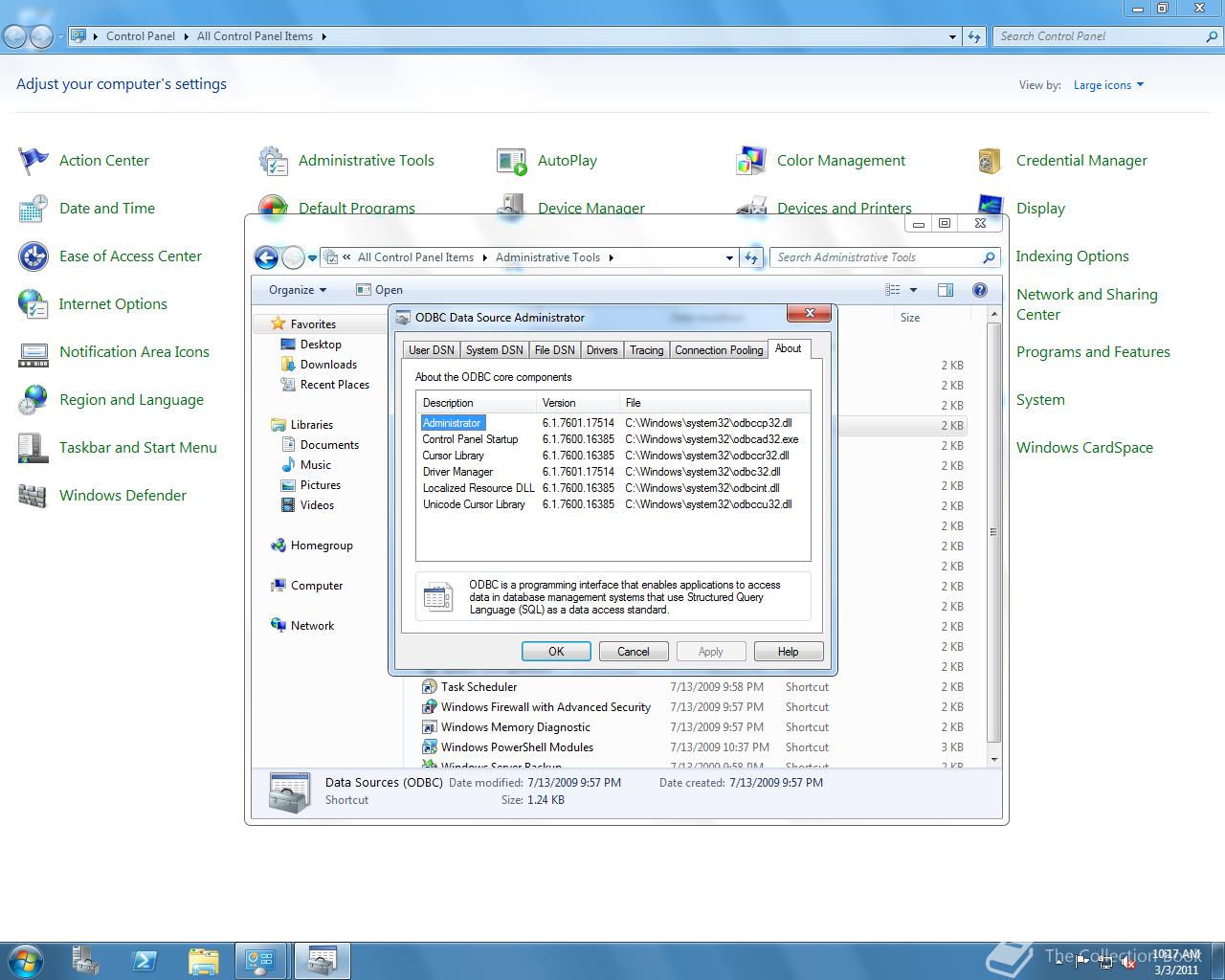This screenshot has width=1225, height=980.
Task: Open the Credential Manager icon
Action: (x=991, y=161)
